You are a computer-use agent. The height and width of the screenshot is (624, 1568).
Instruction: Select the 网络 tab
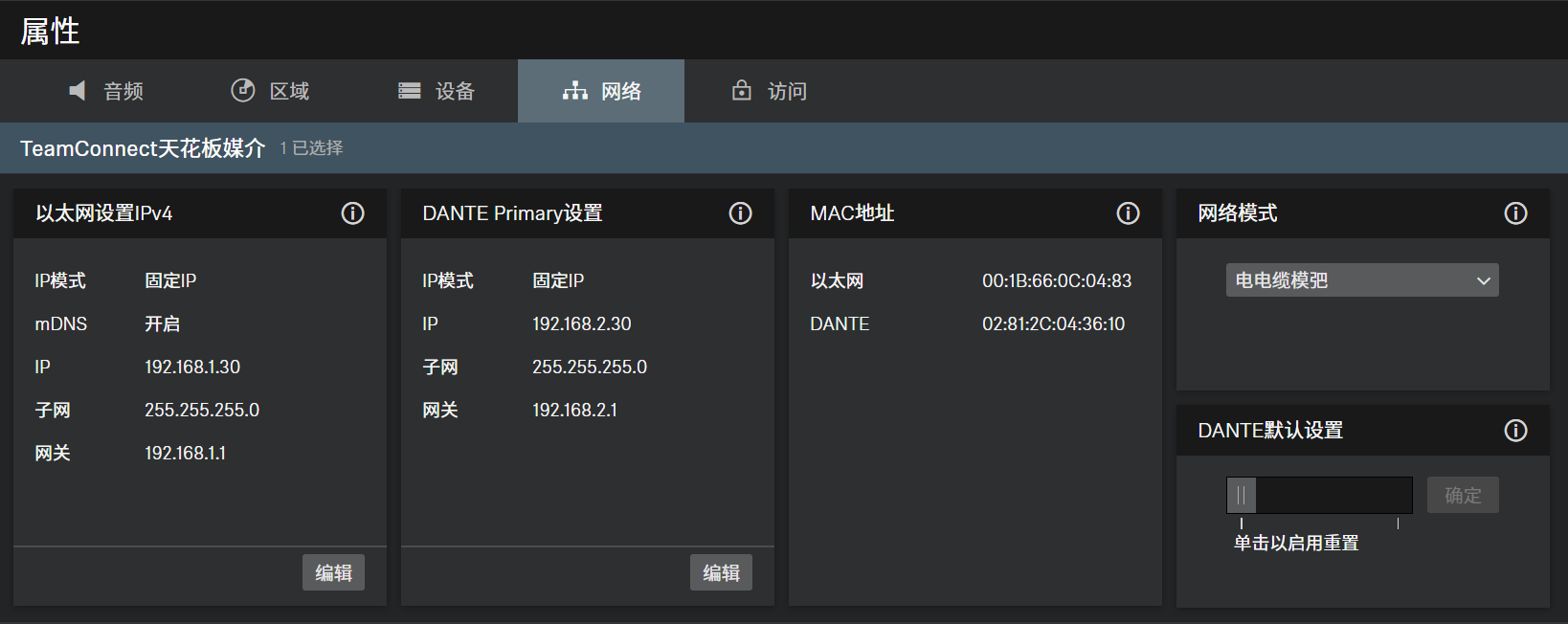601,91
